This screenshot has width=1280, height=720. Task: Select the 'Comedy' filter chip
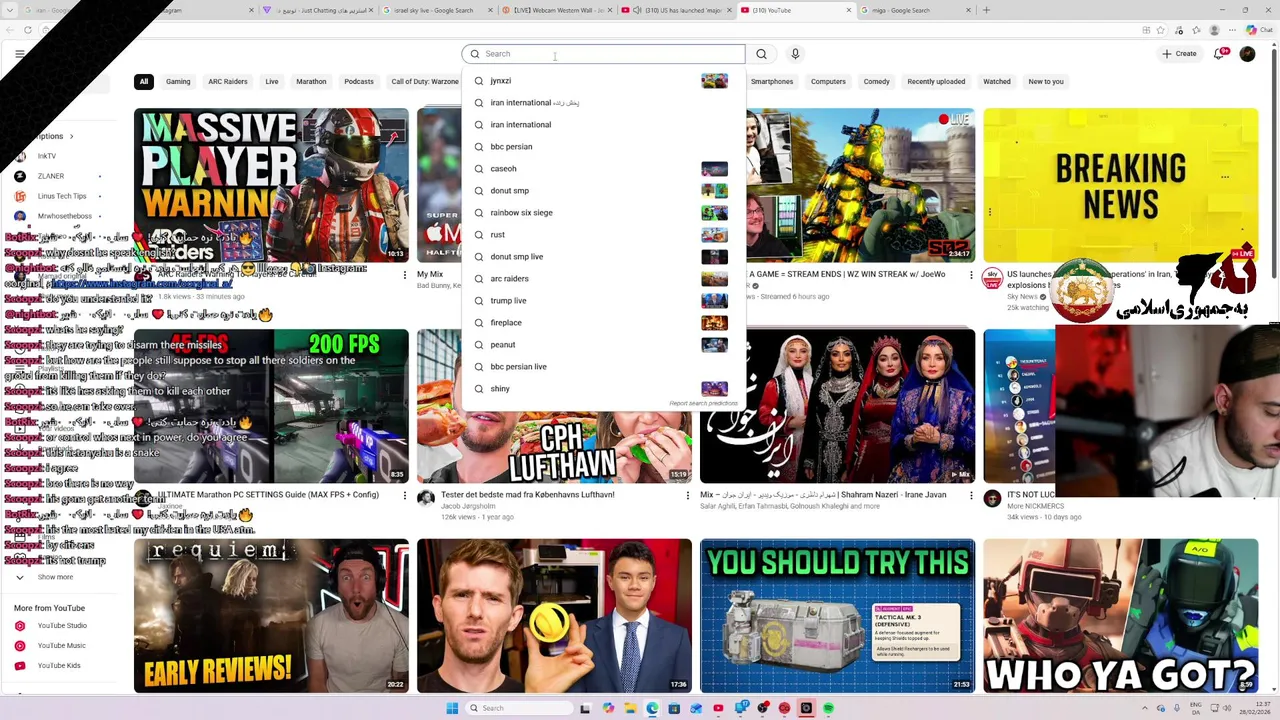tap(877, 82)
